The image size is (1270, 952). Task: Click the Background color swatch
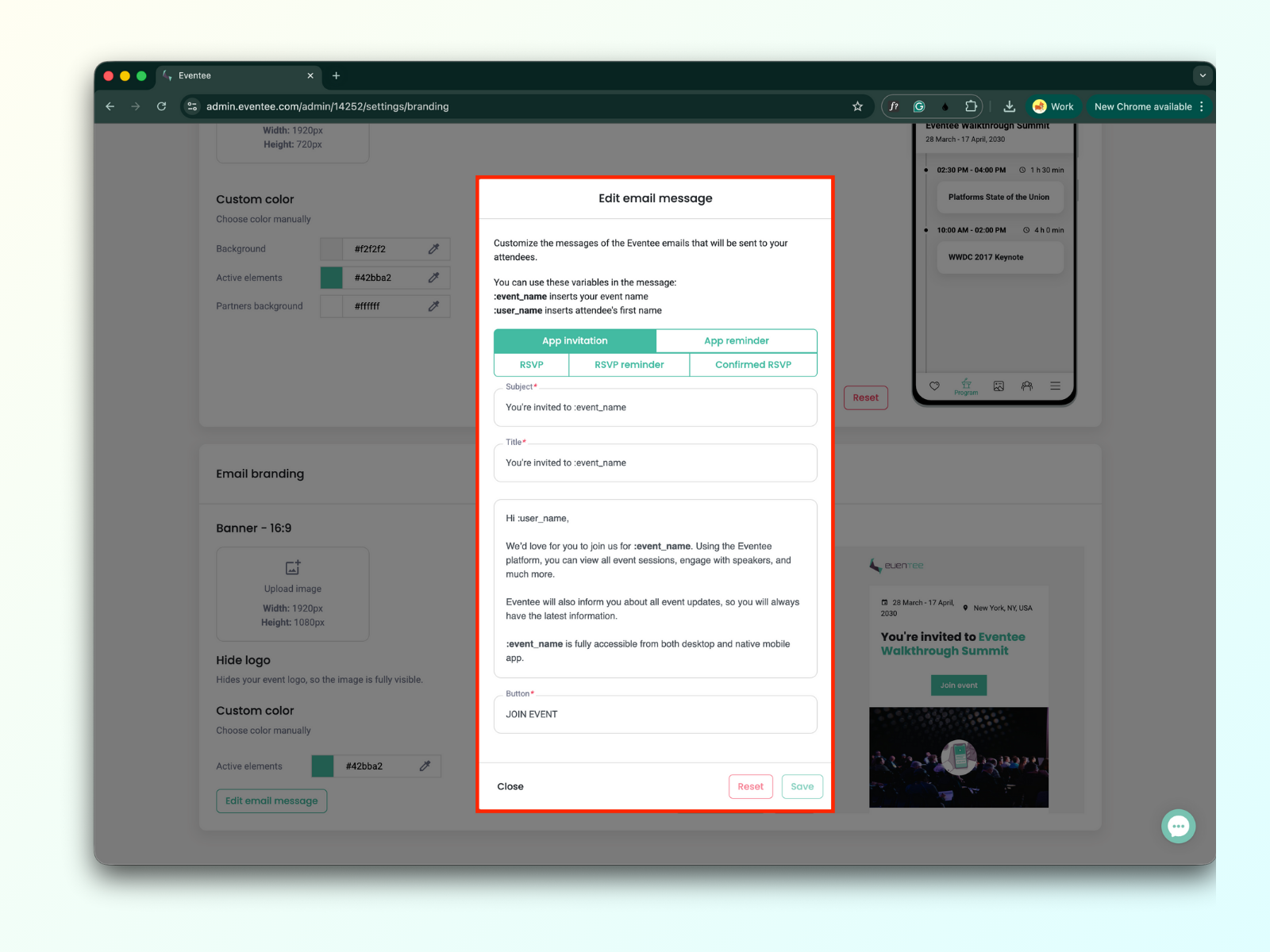(x=331, y=249)
